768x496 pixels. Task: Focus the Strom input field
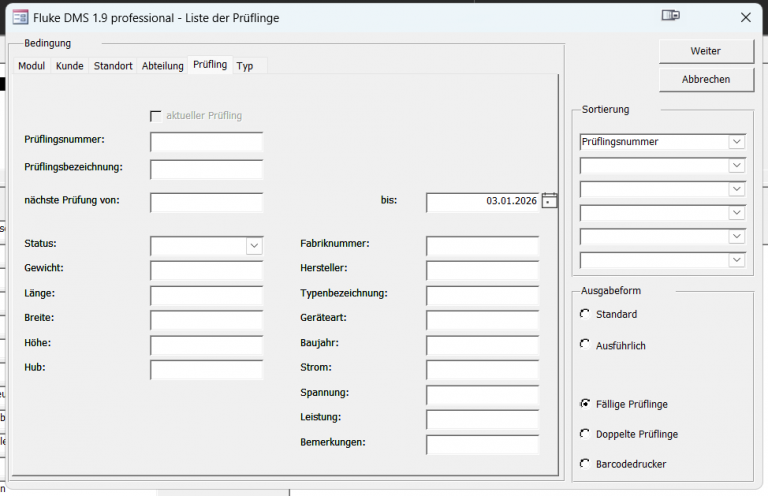tap(482, 370)
